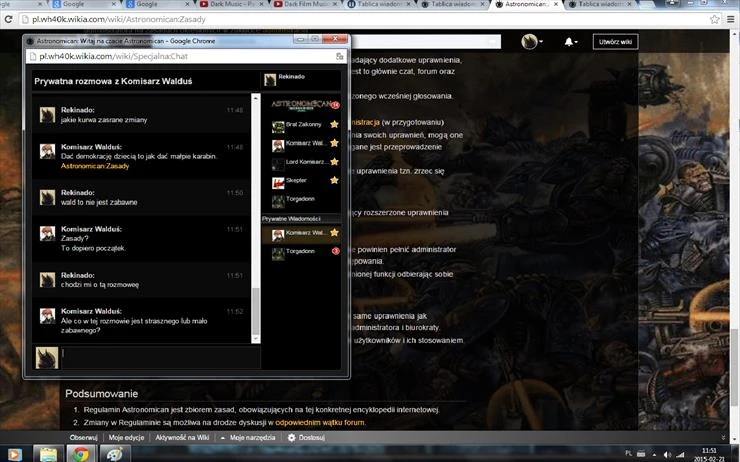Show hidden tray icons arrow

[654, 454]
